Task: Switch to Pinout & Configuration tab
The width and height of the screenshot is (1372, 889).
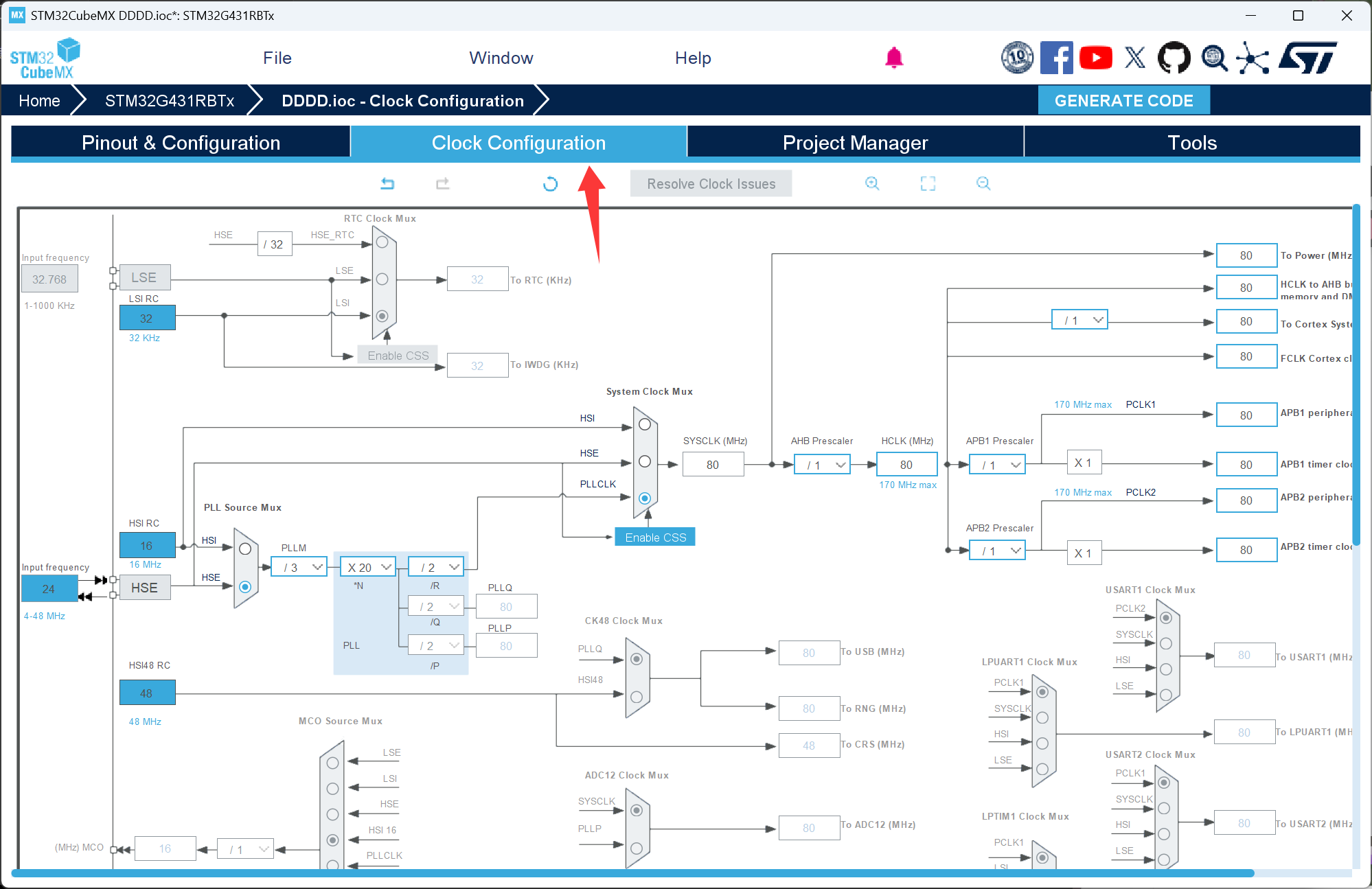Action: pyautogui.click(x=181, y=143)
